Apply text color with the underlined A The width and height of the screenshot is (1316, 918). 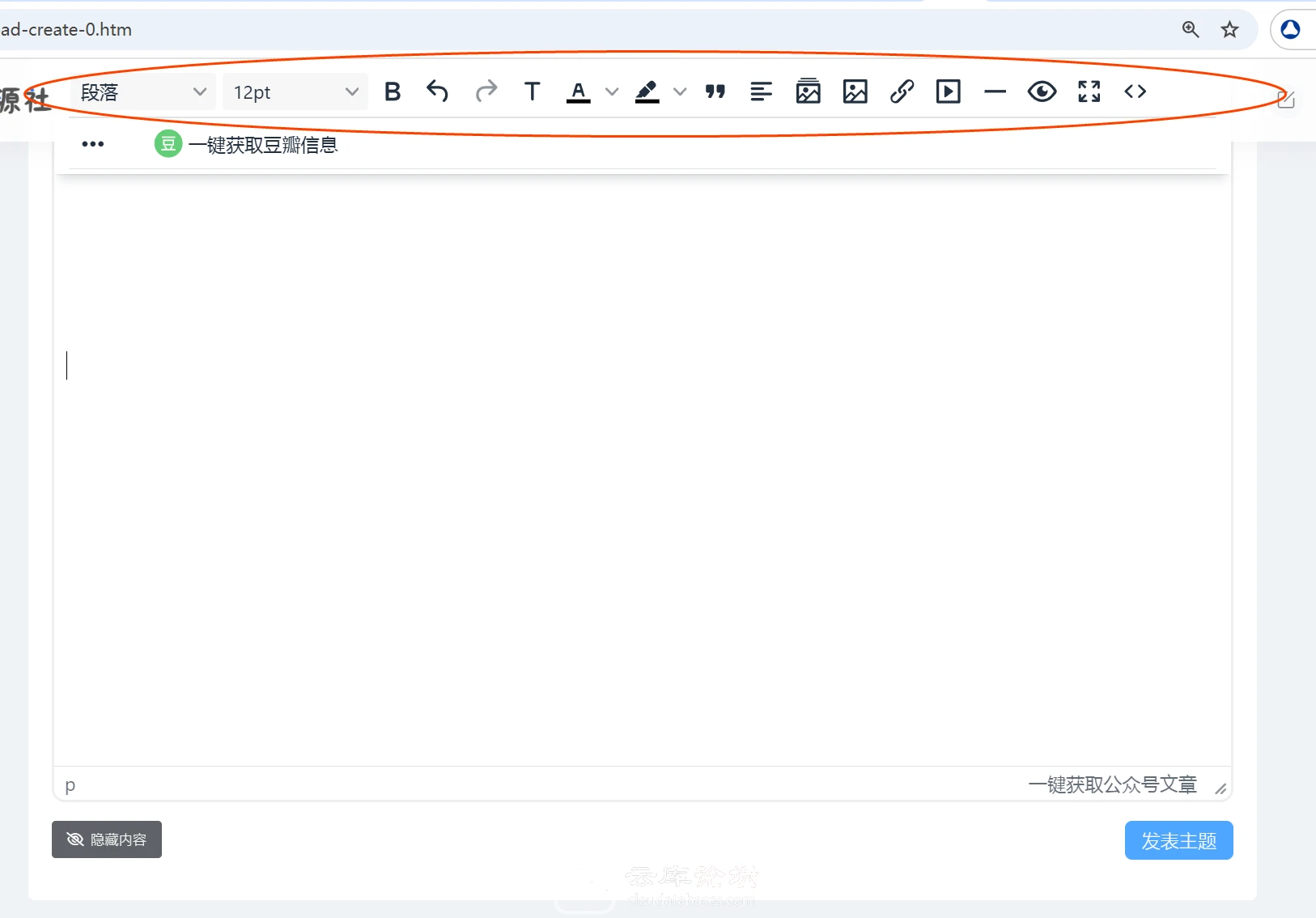pos(578,91)
